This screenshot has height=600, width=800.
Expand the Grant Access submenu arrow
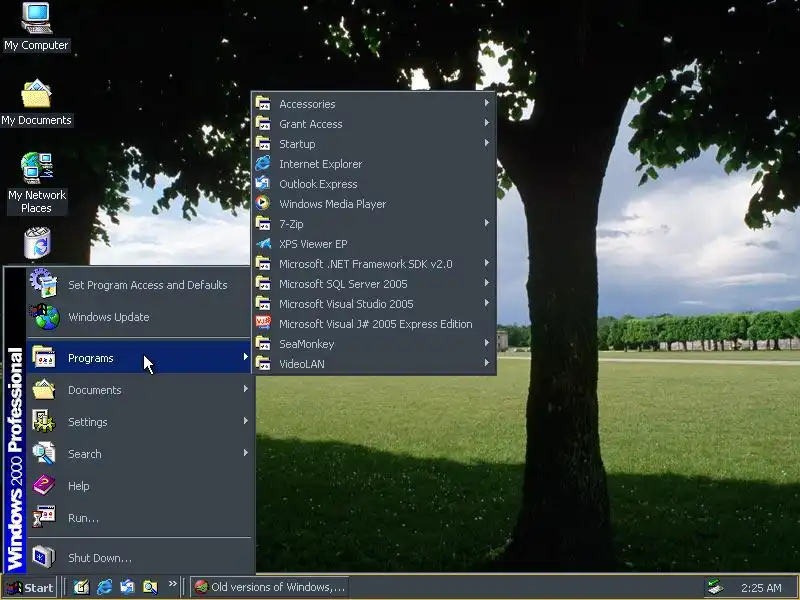(487, 123)
